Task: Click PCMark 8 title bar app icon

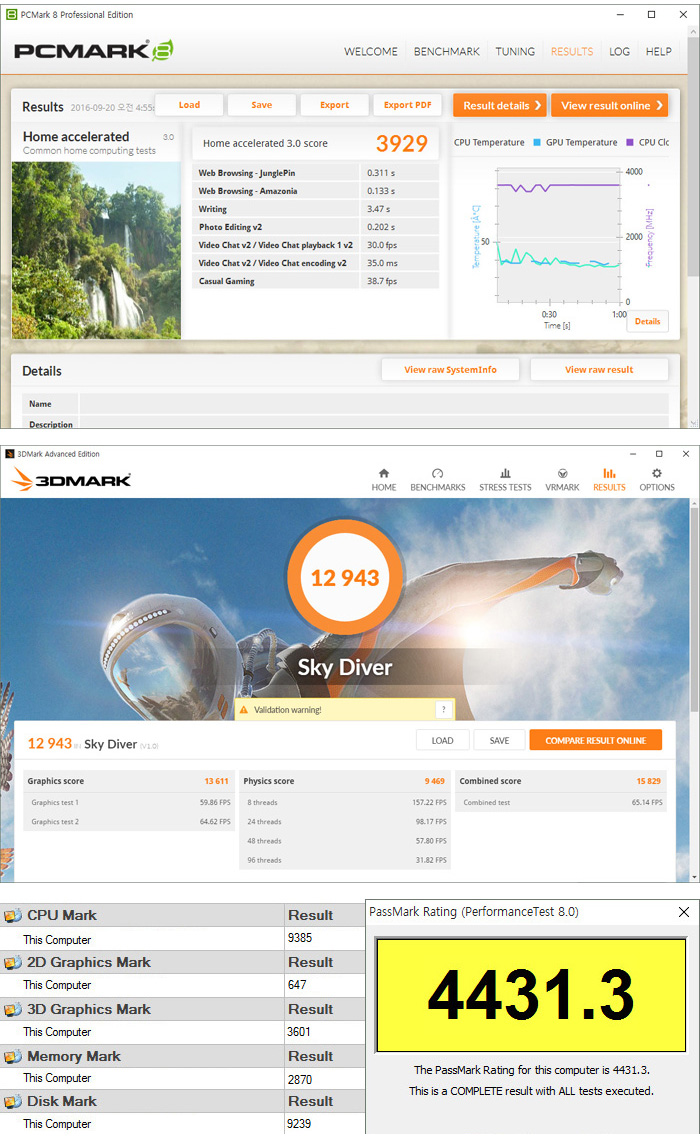Action: click(11, 15)
